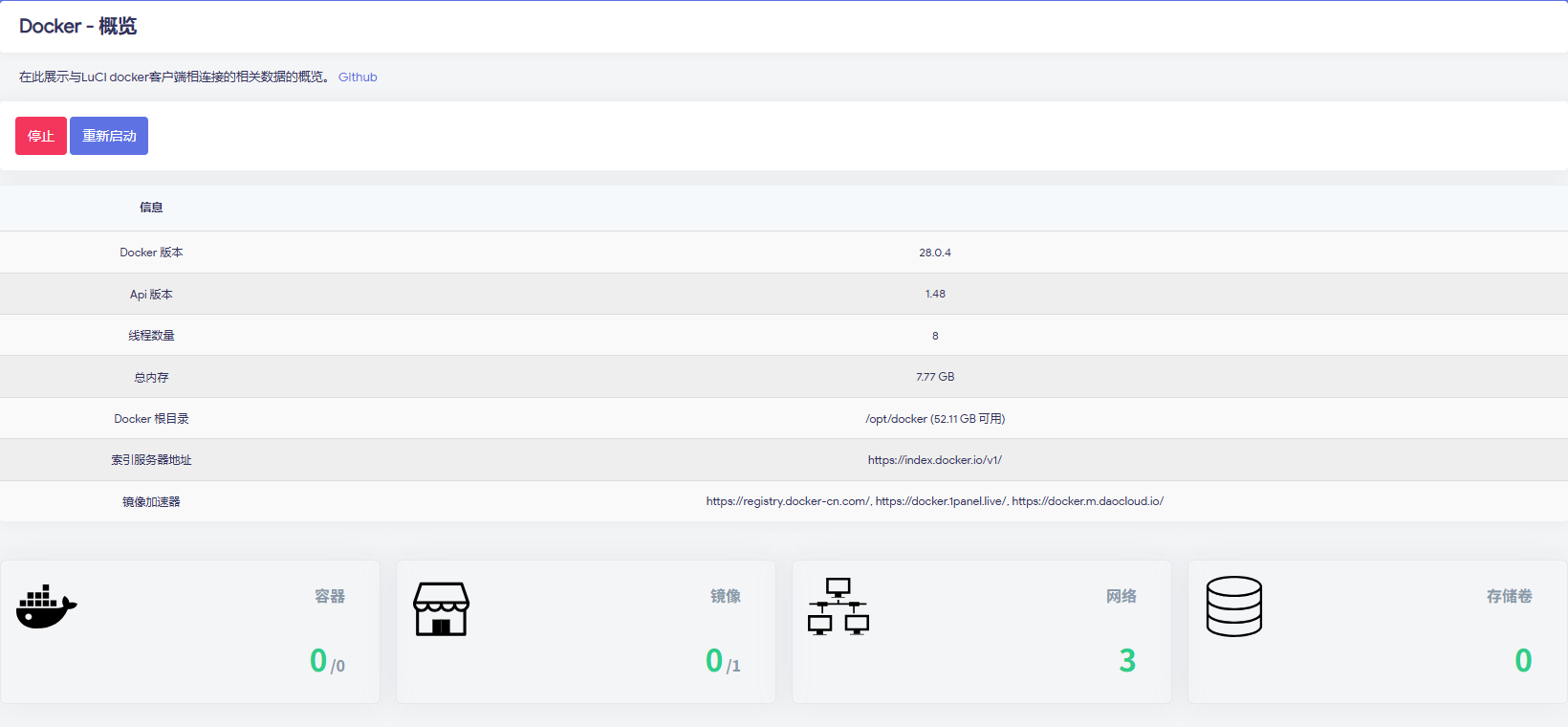Click the Docker whale containers icon
The height and width of the screenshot is (727, 1568).
click(x=46, y=607)
